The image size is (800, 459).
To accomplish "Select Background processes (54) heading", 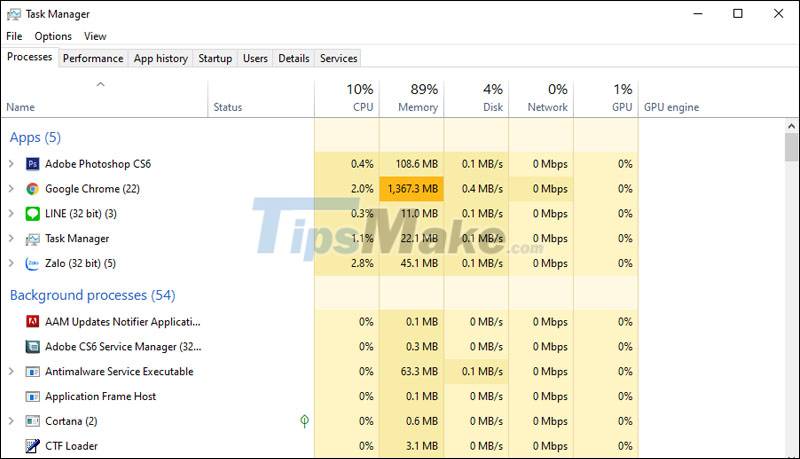I will [x=92, y=295].
